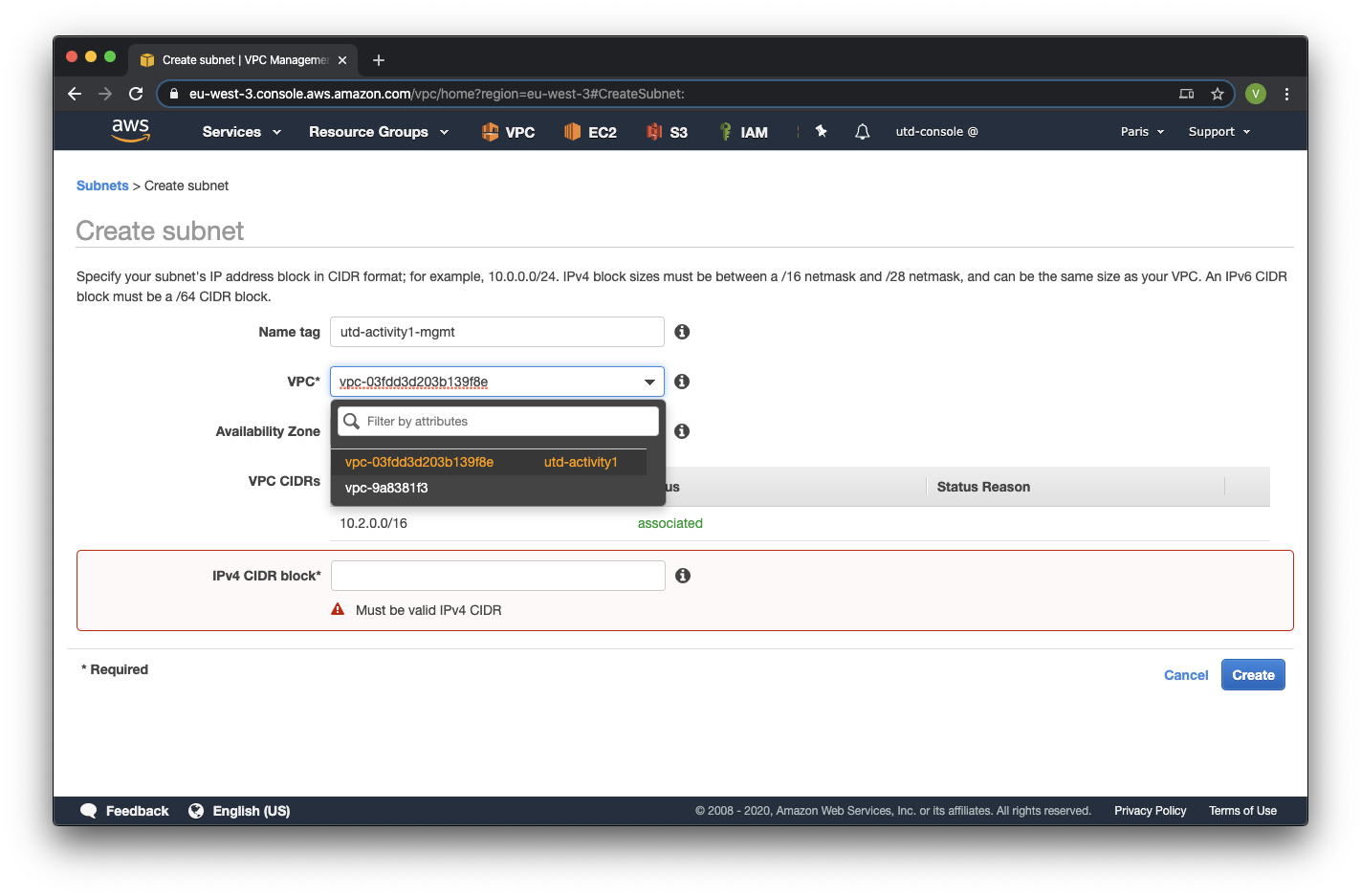The width and height of the screenshot is (1361, 896).
Task: Select vpc-03fdd3d203b139f8e utd-activity1 option
Action: 489,462
